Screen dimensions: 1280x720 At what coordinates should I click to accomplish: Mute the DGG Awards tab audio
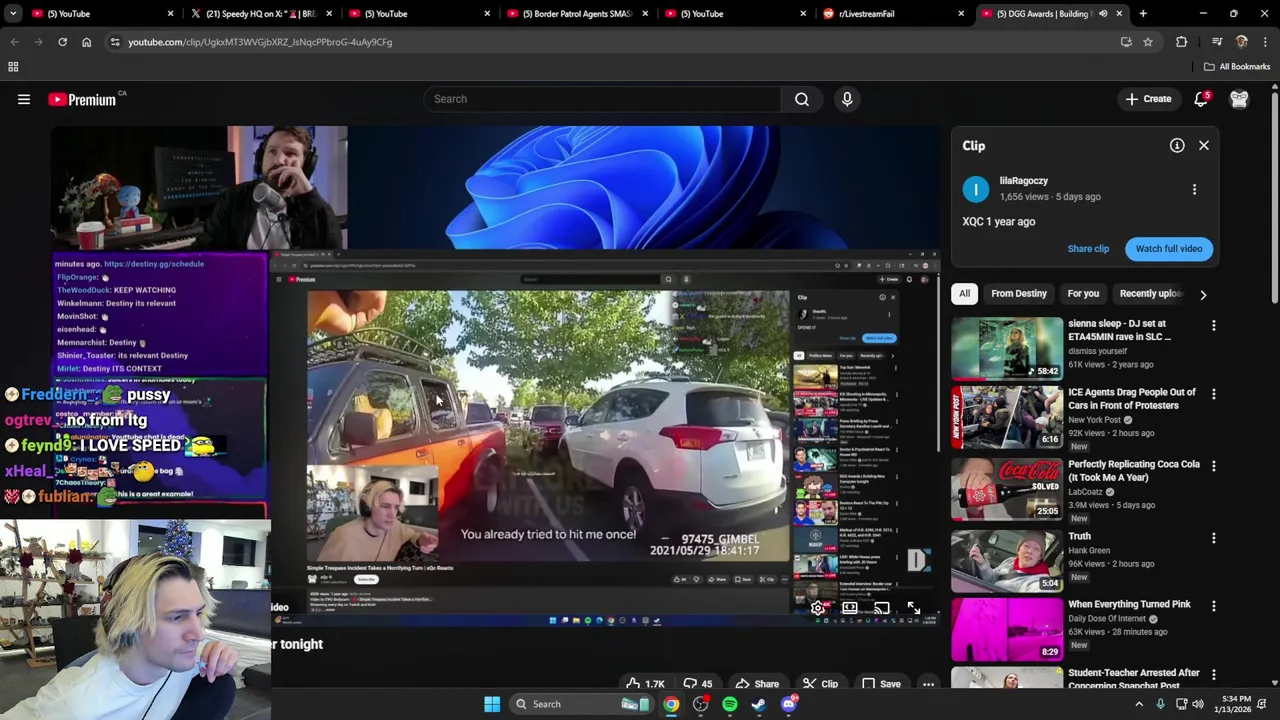[x=1103, y=14]
